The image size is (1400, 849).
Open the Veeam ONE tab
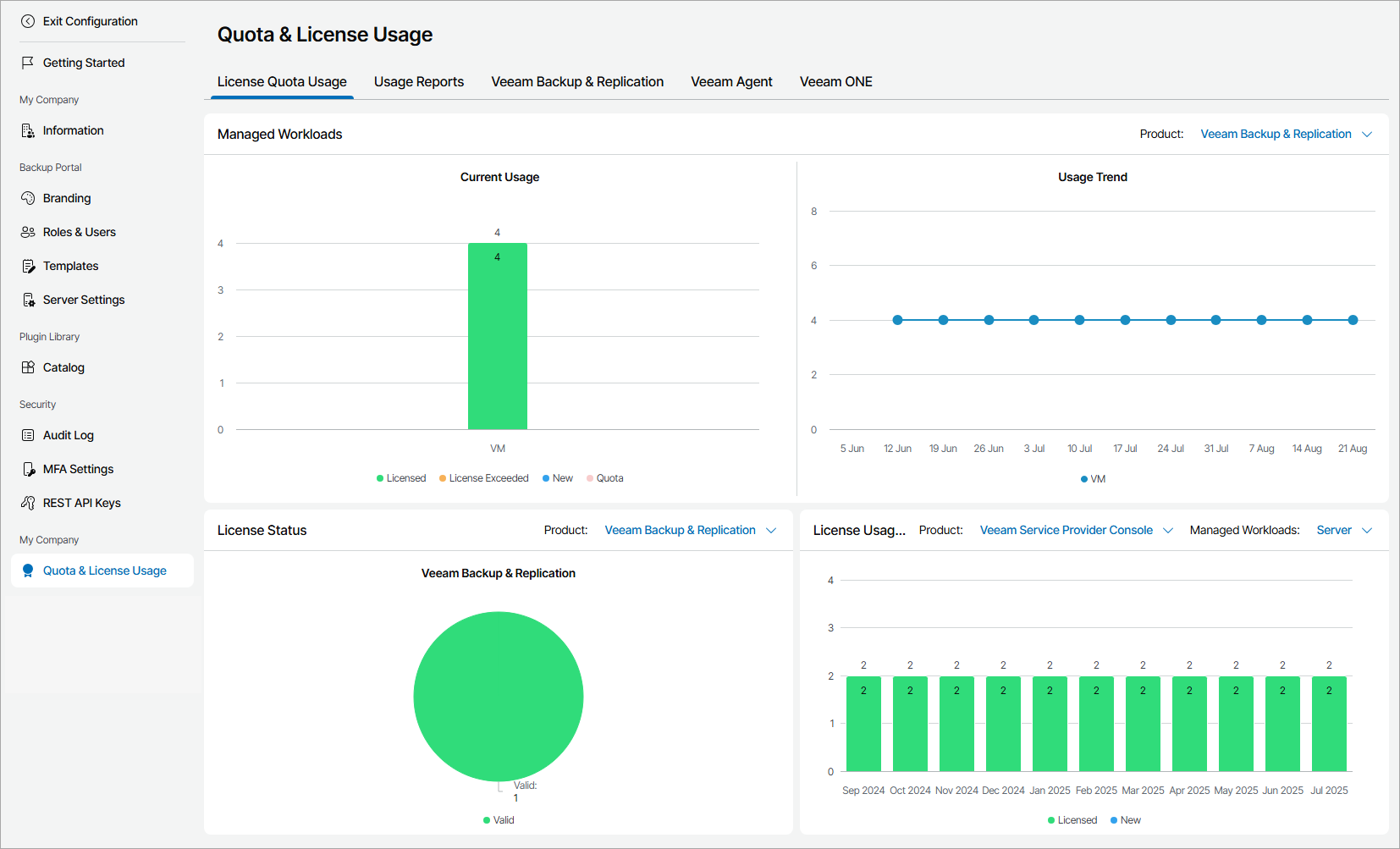pos(835,81)
